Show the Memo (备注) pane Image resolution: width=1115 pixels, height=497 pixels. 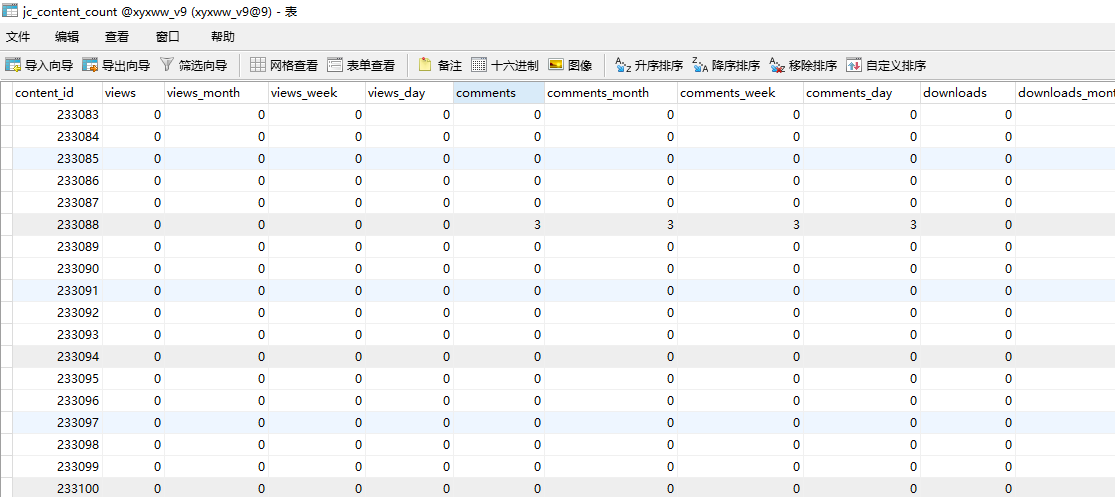pos(440,65)
